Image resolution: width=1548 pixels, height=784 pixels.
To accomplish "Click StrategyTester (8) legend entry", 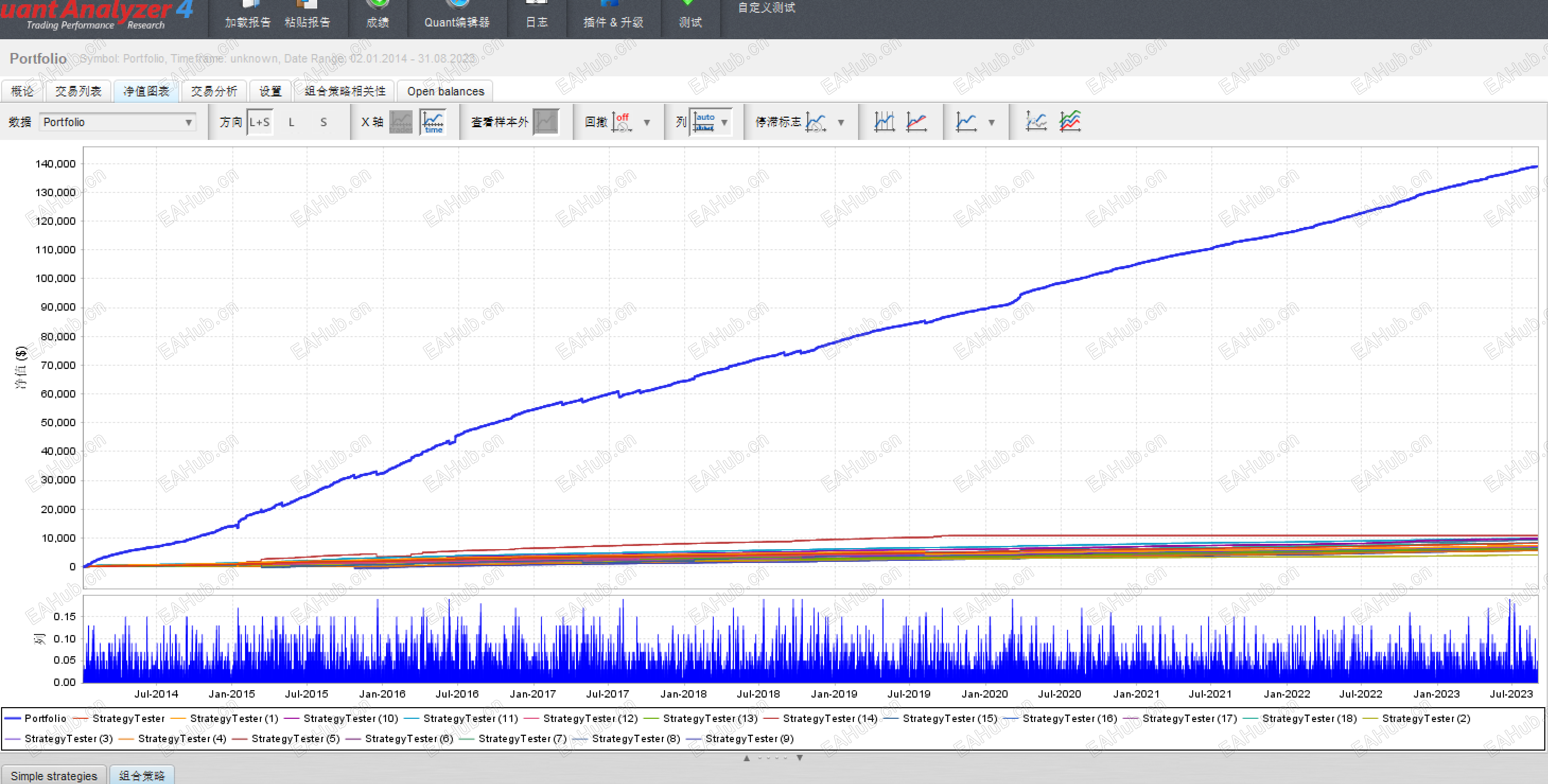I will click(627, 739).
